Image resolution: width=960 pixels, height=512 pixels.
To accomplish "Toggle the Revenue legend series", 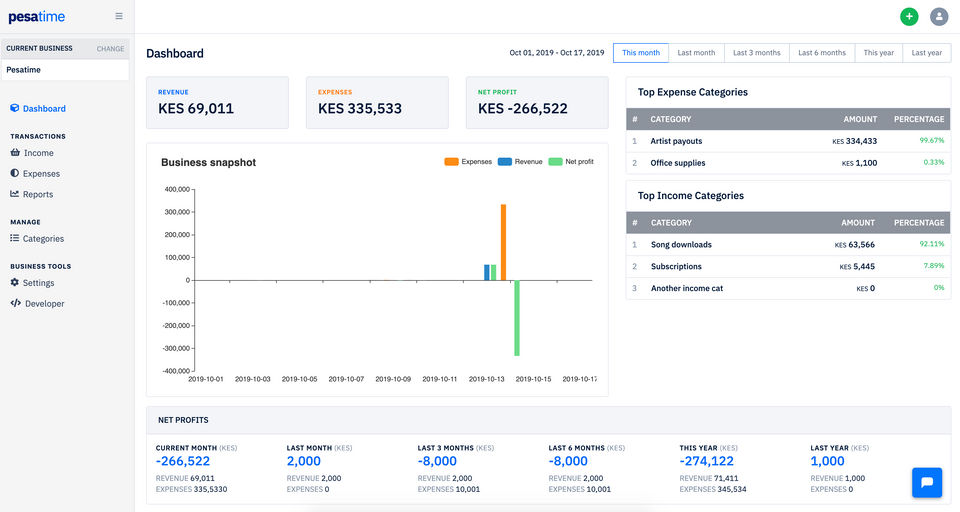I will pos(520,162).
